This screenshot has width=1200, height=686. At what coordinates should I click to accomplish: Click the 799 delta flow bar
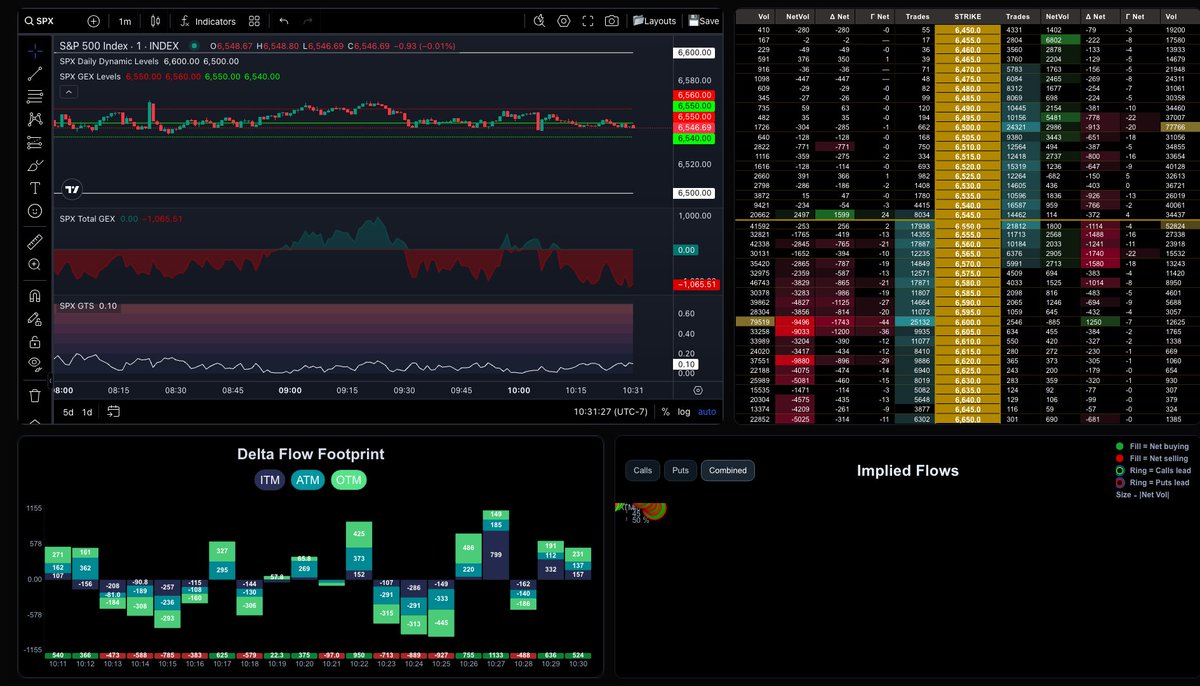pos(496,554)
